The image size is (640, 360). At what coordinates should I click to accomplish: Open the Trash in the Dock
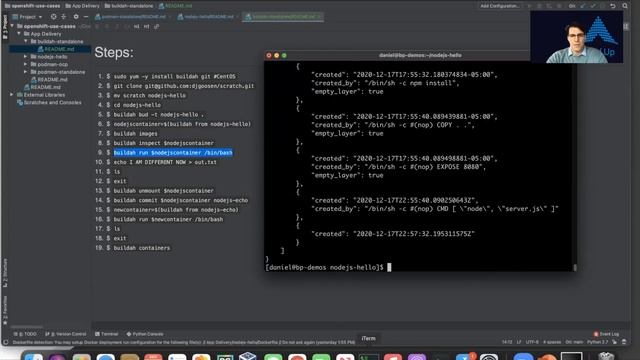(x=606, y=357)
